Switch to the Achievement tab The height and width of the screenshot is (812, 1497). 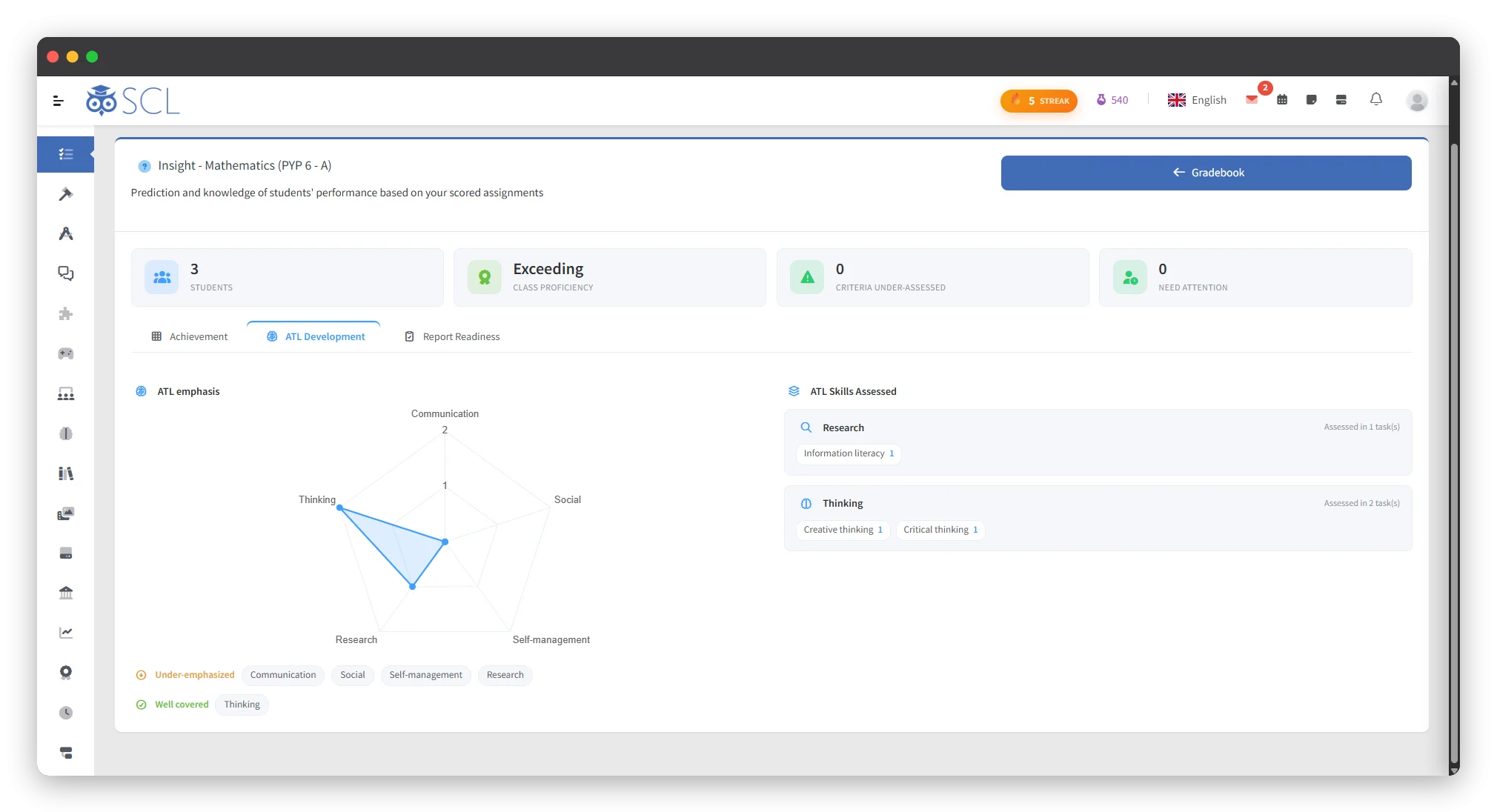pyautogui.click(x=190, y=336)
